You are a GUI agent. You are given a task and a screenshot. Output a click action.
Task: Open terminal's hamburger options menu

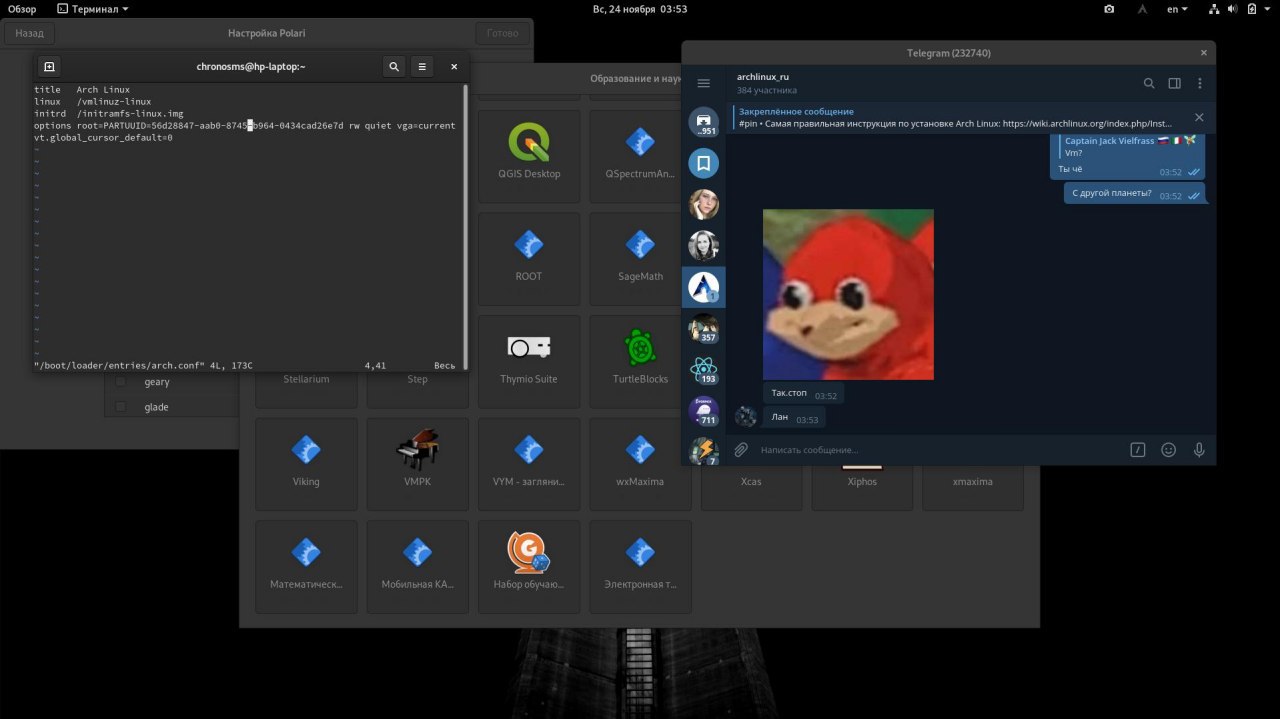tap(422, 67)
